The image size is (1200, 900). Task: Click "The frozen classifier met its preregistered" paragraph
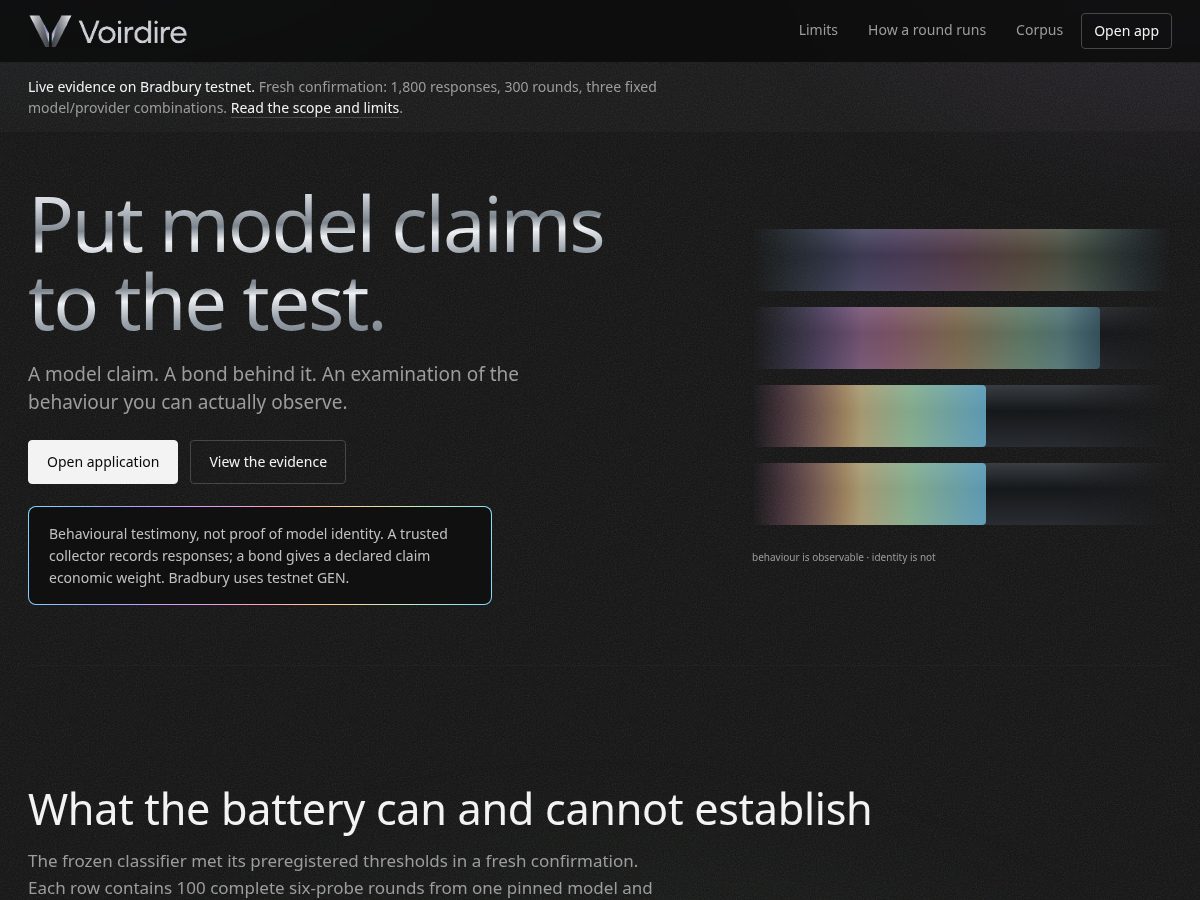click(340, 874)
